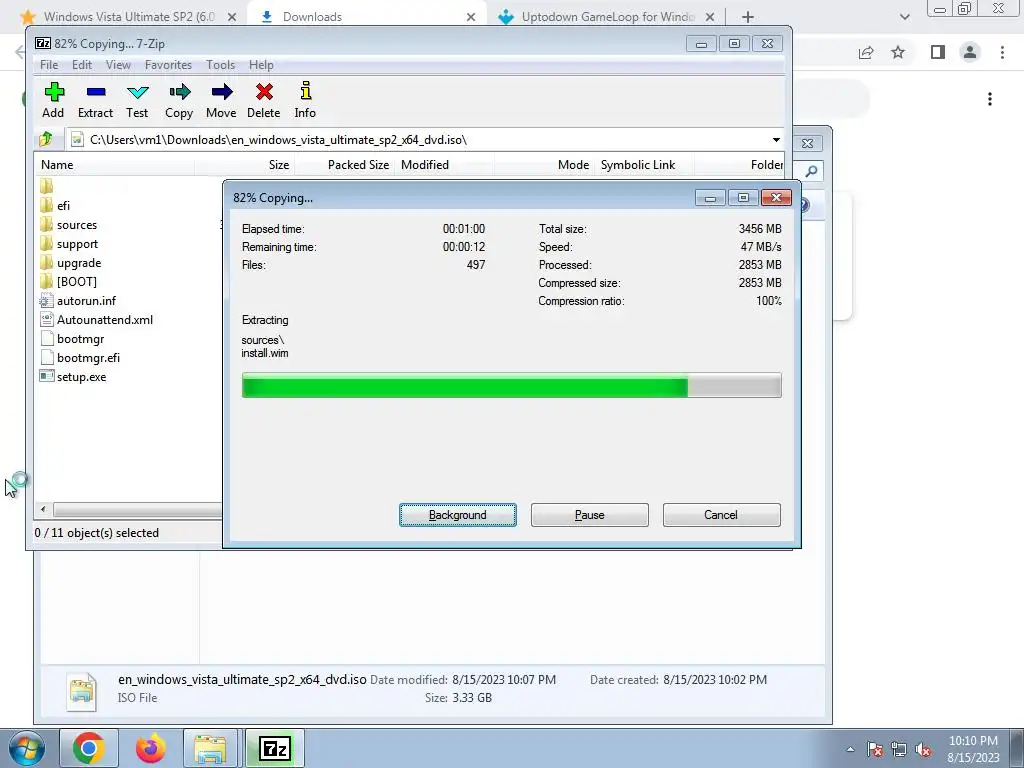Open the Edit menu
The width and height of the screenshot is (1024, 768).
pos(82,65)
